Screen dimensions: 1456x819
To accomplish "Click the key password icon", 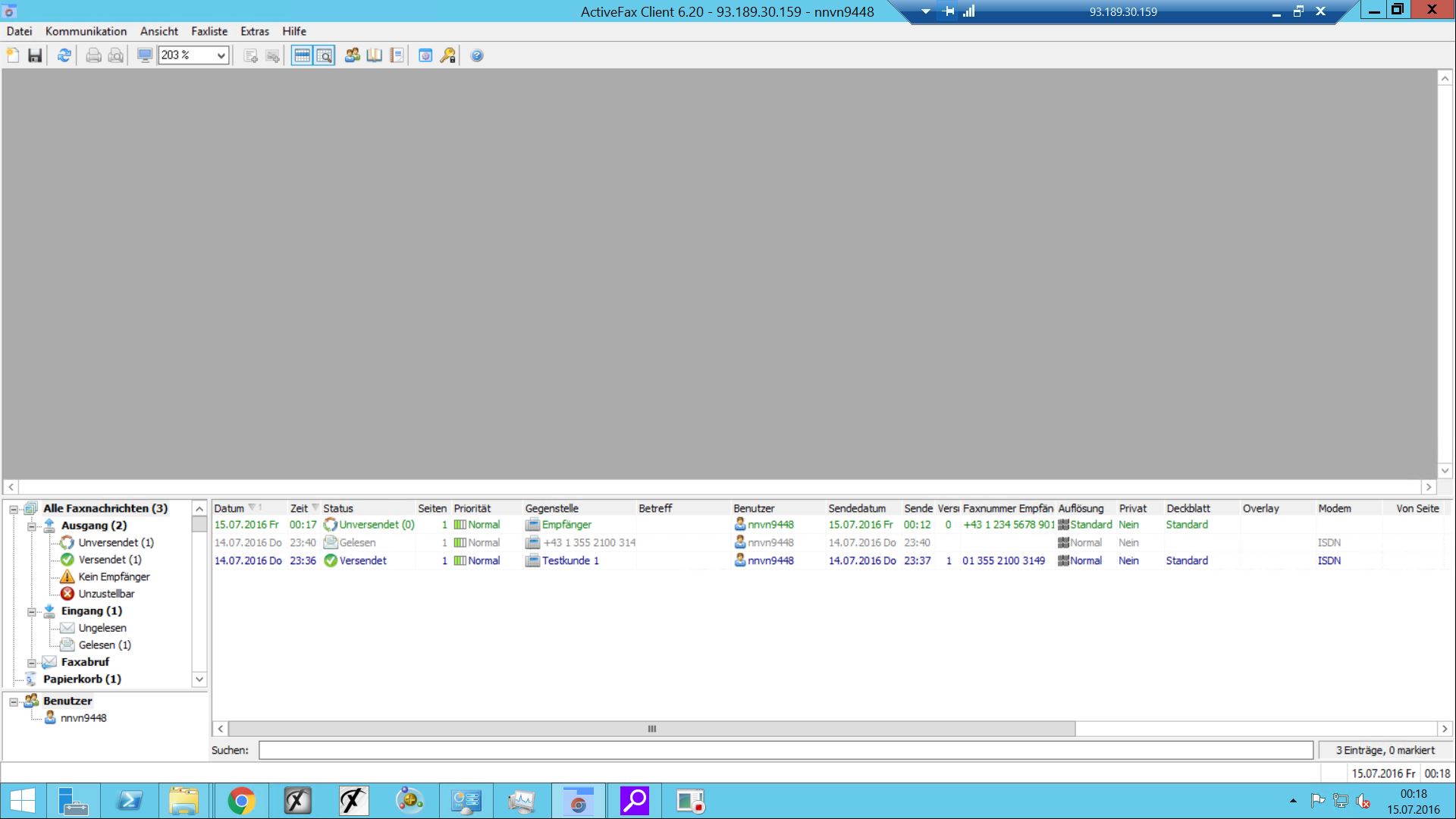I will point(448,55).
